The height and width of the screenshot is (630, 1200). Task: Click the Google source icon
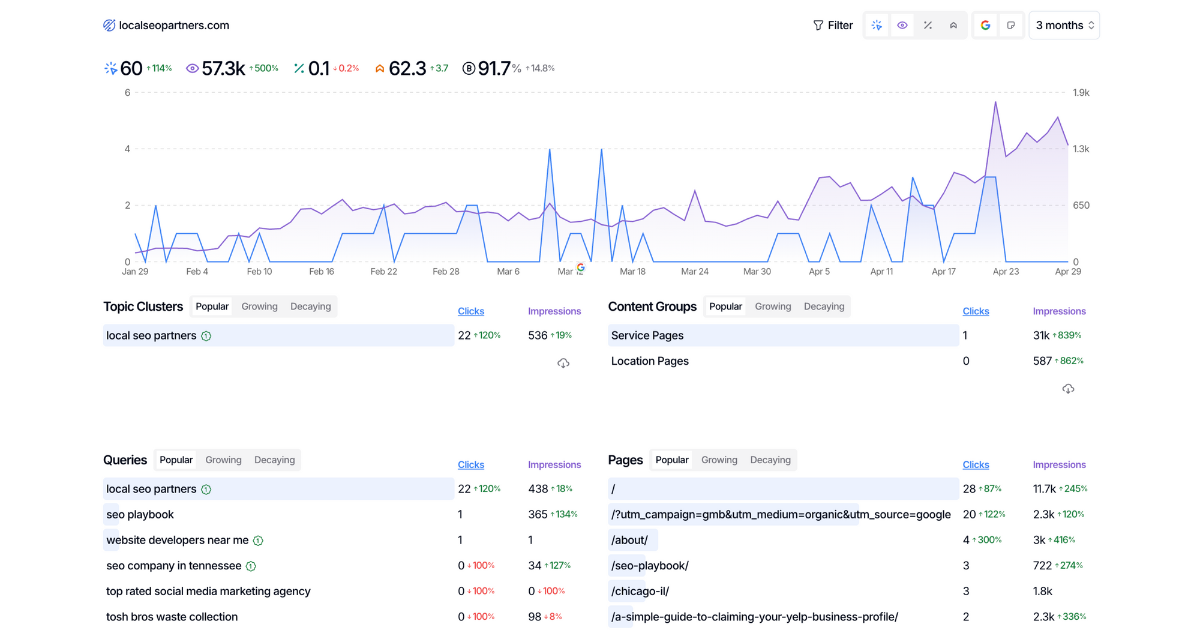coord(985,25)
